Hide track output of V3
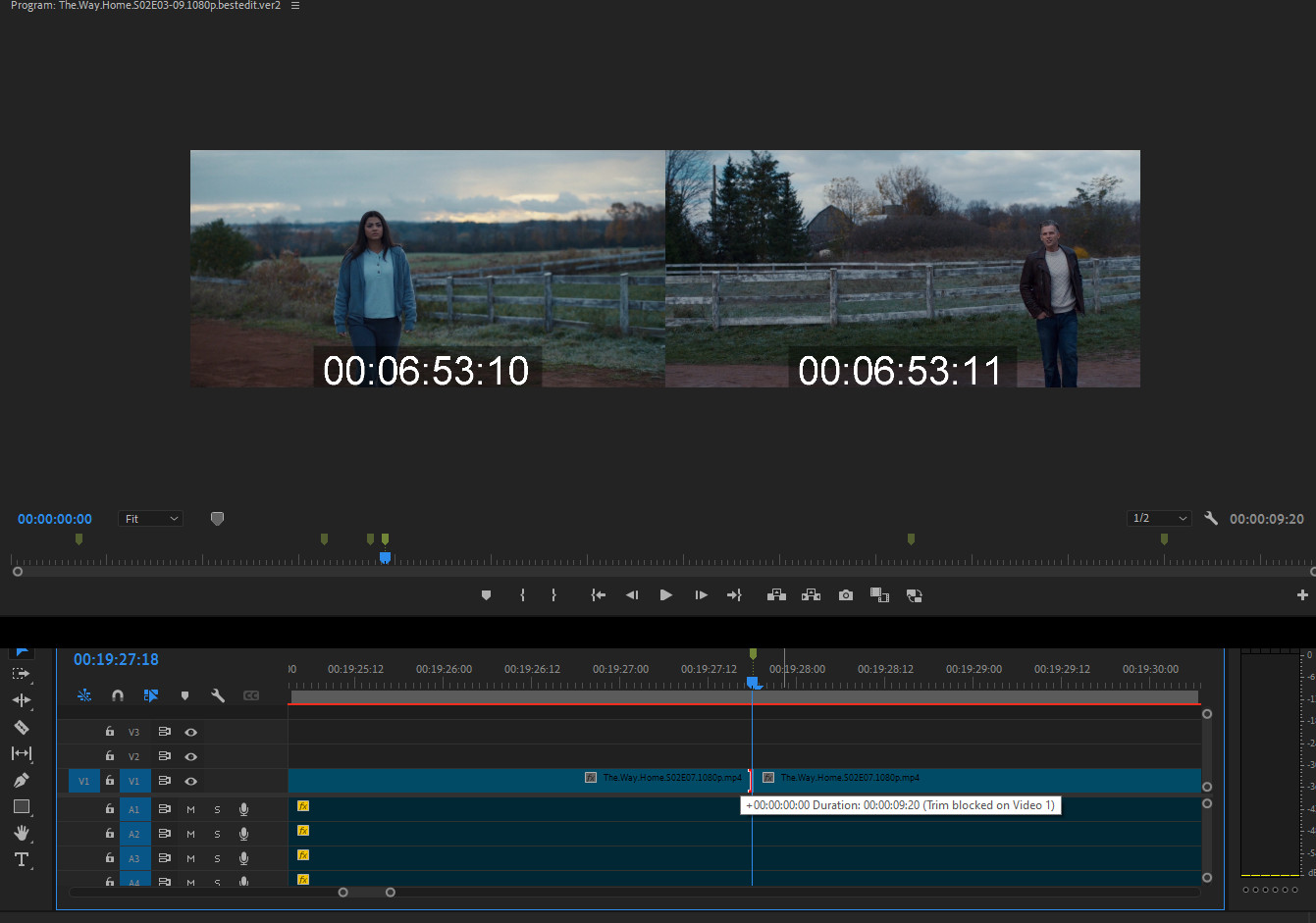 190,732
